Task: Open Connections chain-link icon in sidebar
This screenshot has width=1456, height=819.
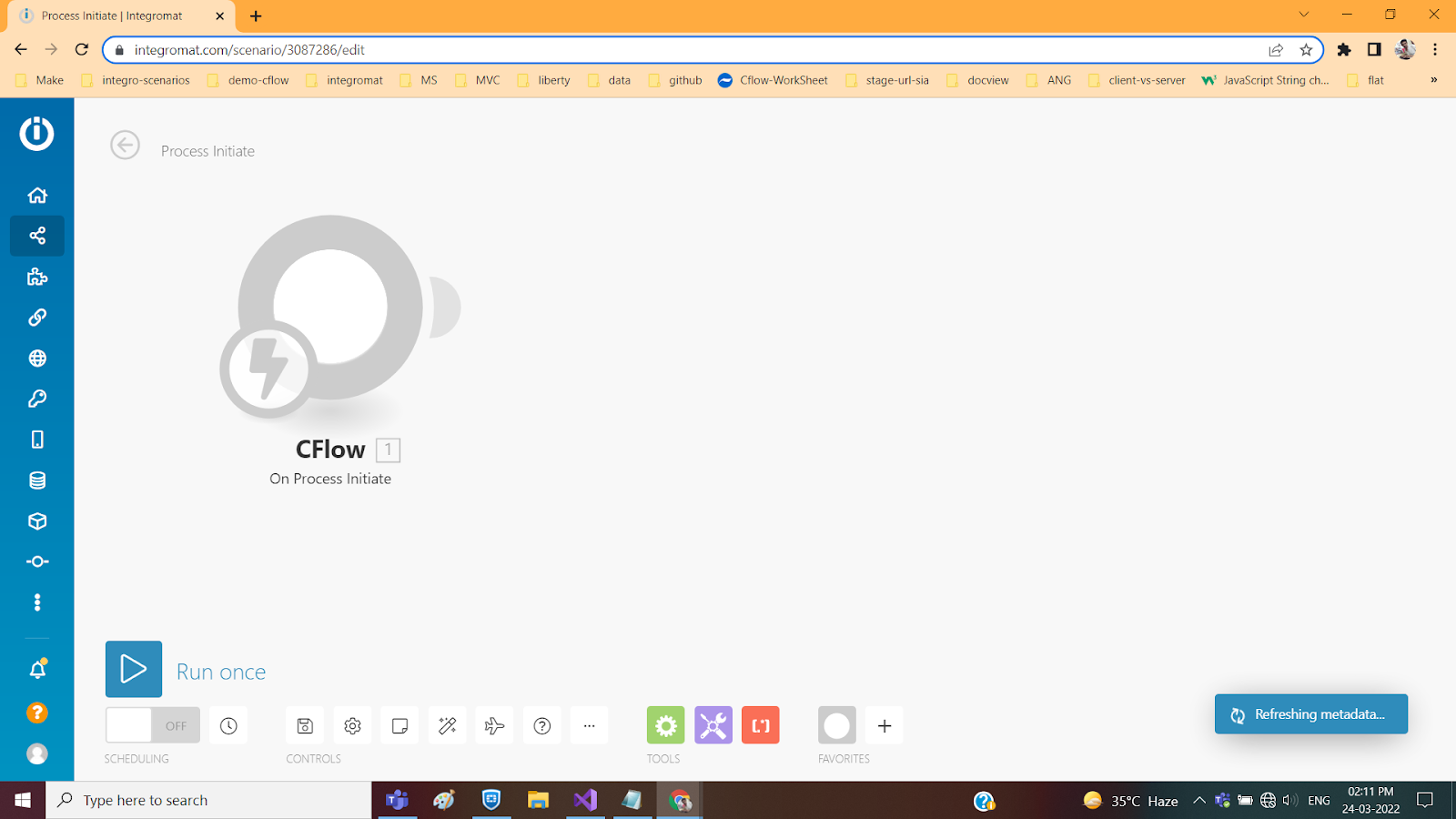Action: tap(37, 318)
